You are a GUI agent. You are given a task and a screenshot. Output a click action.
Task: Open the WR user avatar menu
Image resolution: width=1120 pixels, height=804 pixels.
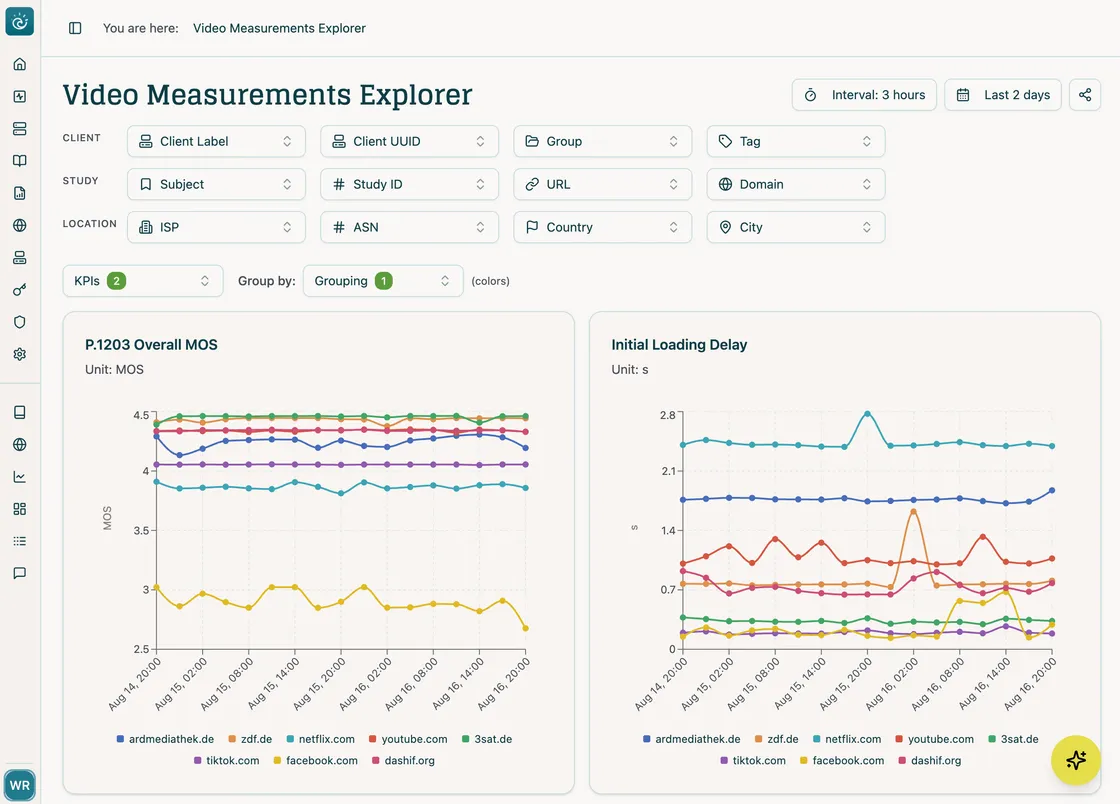(19, 785)
